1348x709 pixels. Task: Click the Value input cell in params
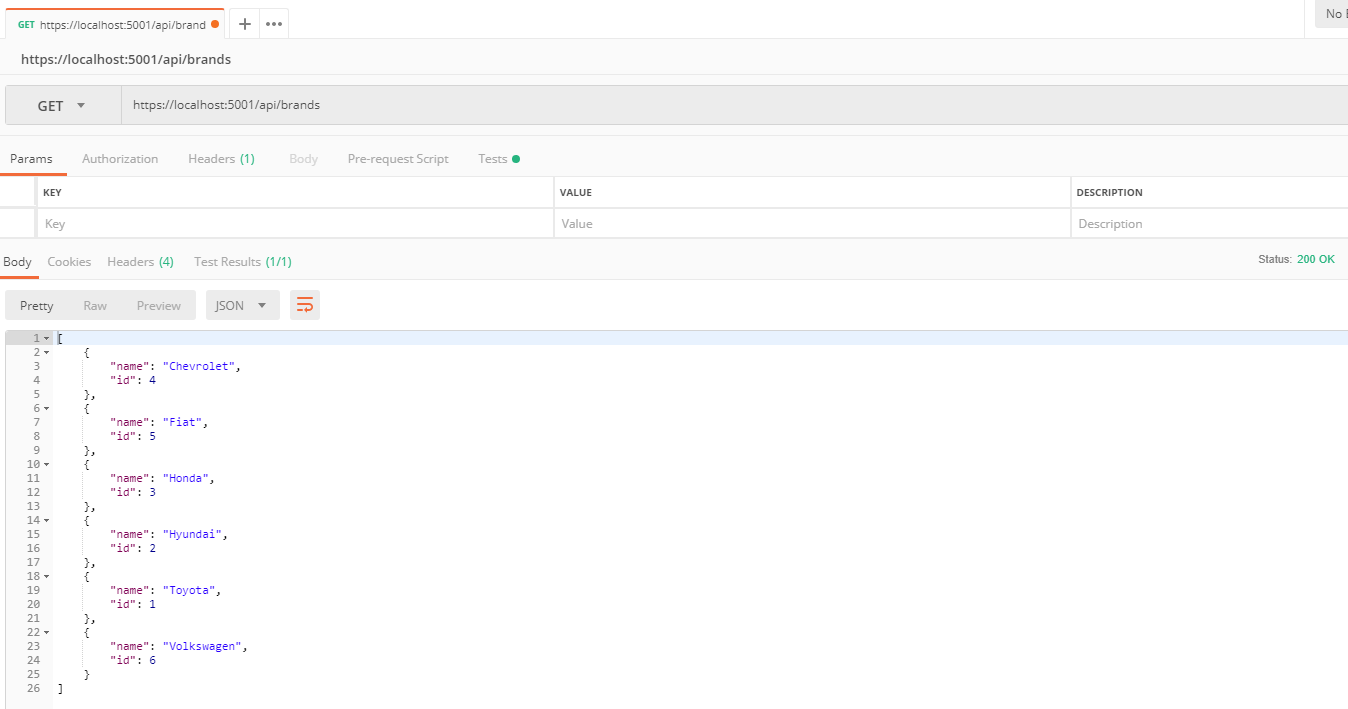point(812,224)
